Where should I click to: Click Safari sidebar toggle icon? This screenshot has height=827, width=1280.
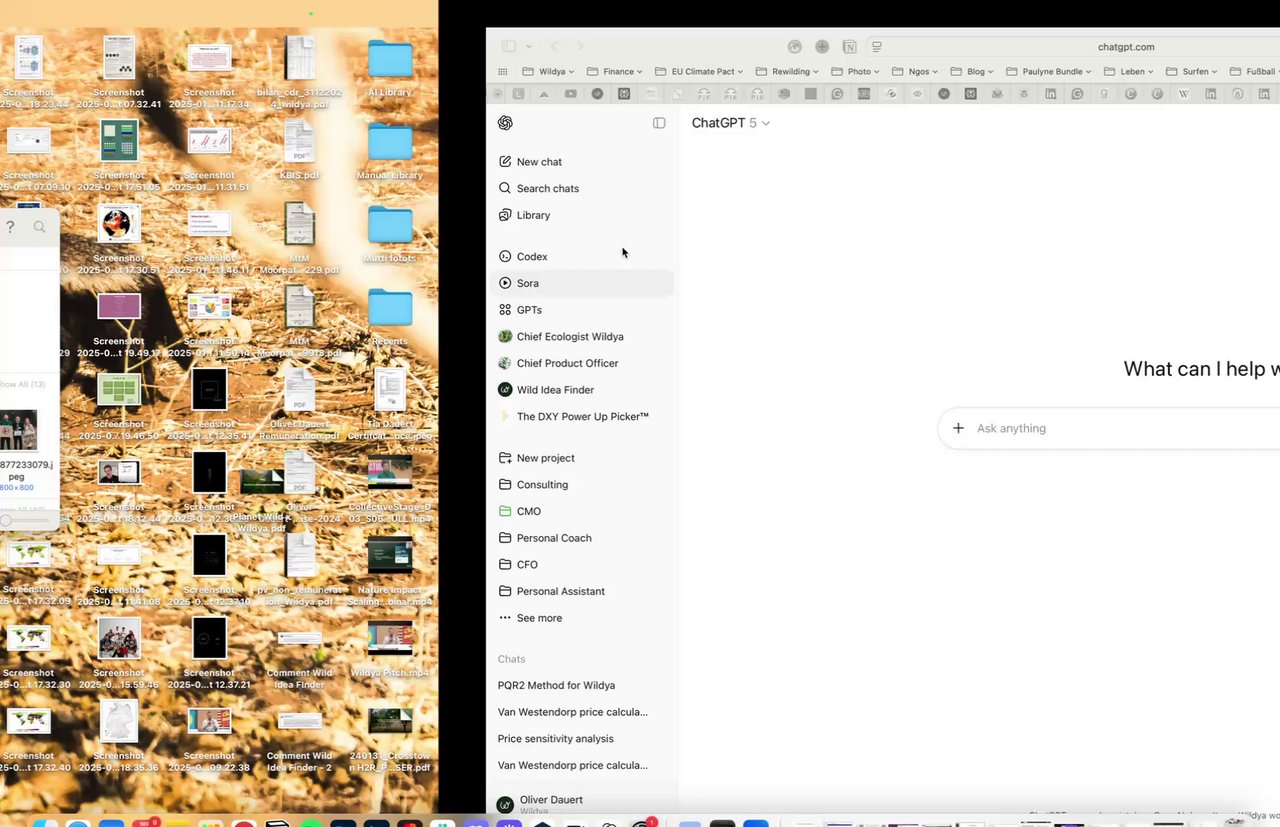pyautogui.click(x=509, y=46)
